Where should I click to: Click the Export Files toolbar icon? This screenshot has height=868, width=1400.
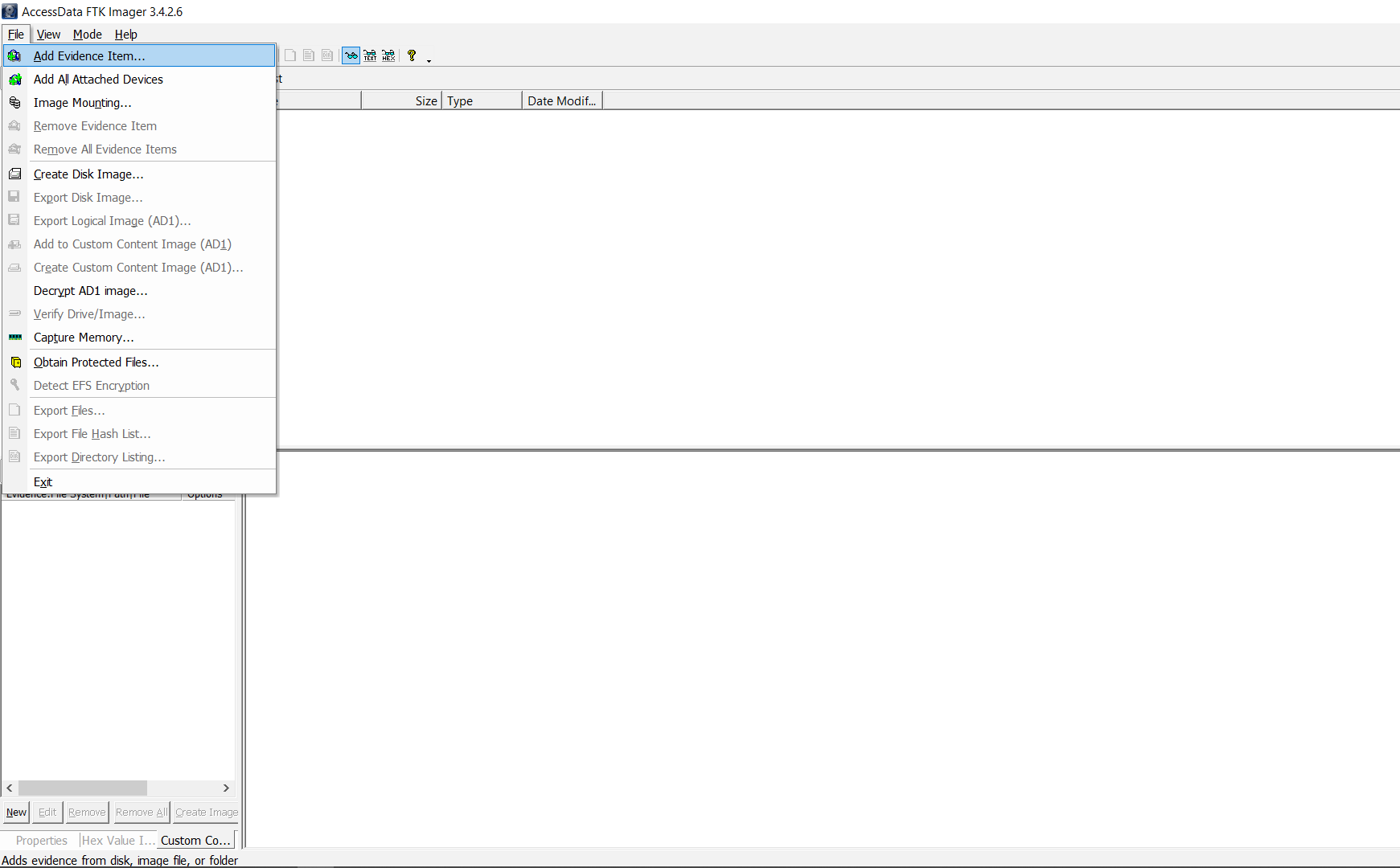pos(290,55)
